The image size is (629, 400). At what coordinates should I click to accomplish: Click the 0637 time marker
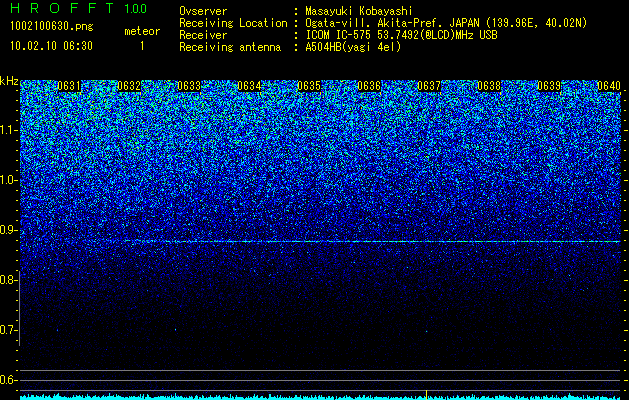pos(429,86)
